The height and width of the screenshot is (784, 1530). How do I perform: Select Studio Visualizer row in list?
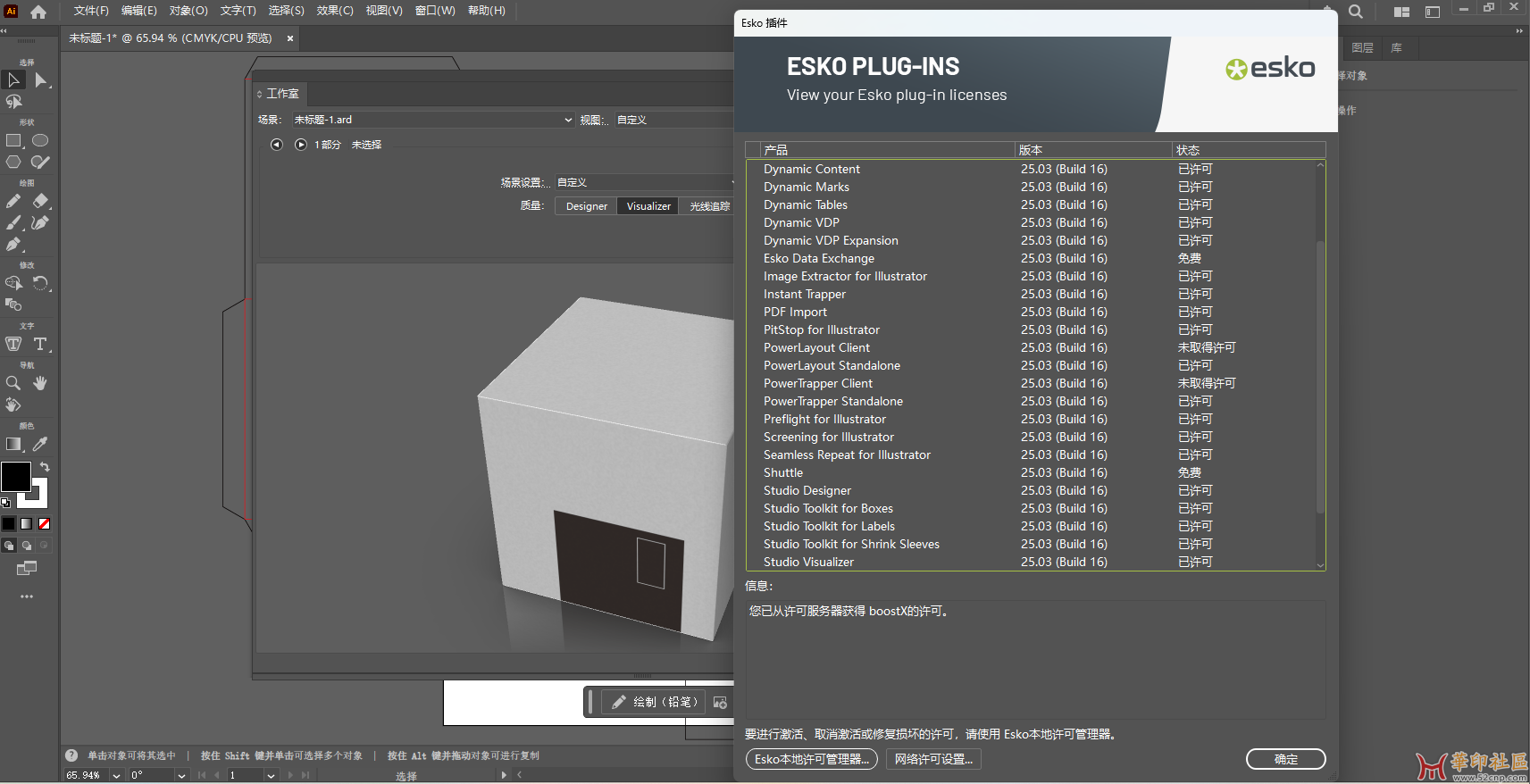[x=1029, y=562]
